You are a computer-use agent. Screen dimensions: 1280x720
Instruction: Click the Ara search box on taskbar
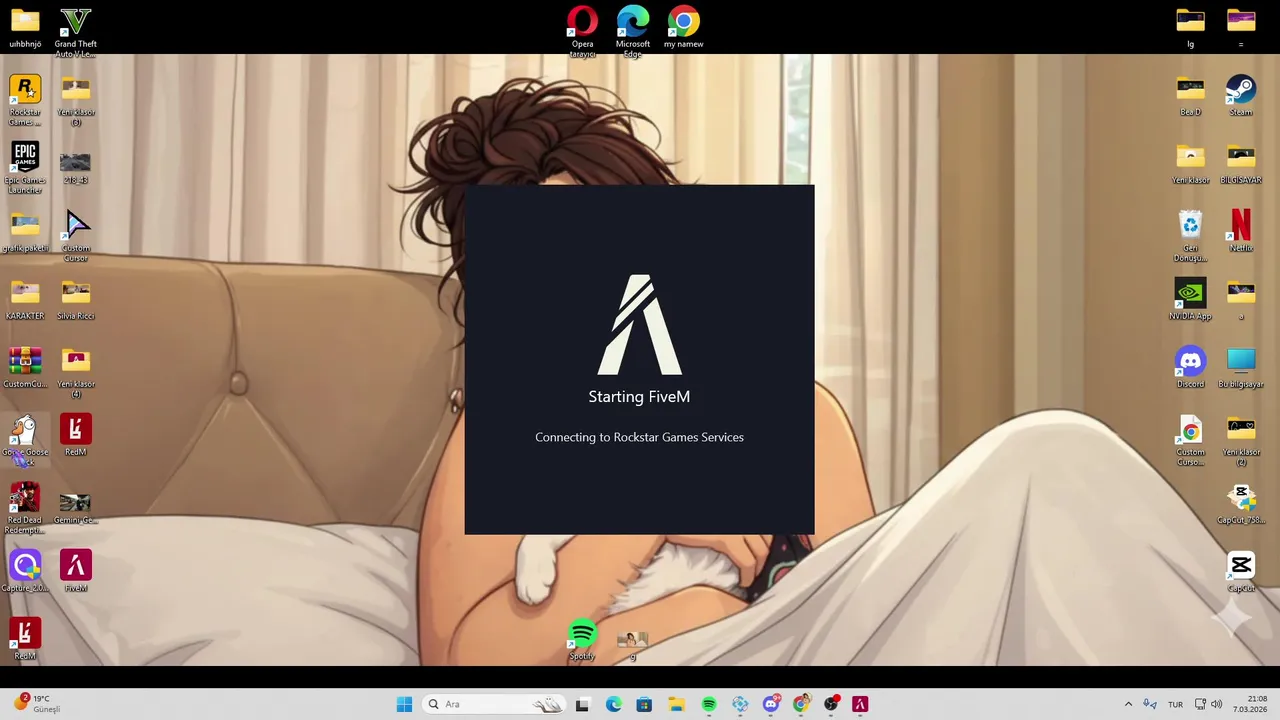[495, 704]
